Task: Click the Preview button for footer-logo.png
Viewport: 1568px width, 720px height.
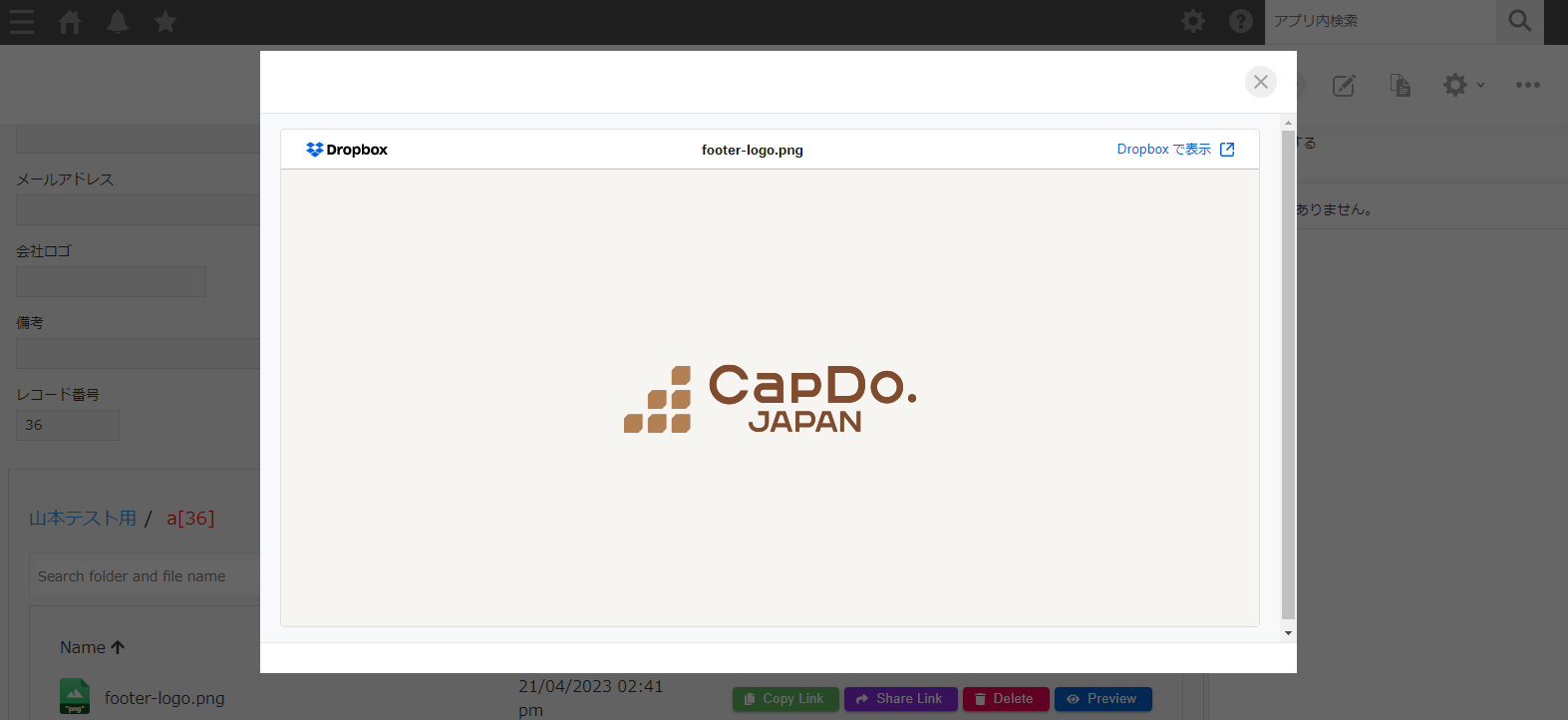Action: (1103, 699)
